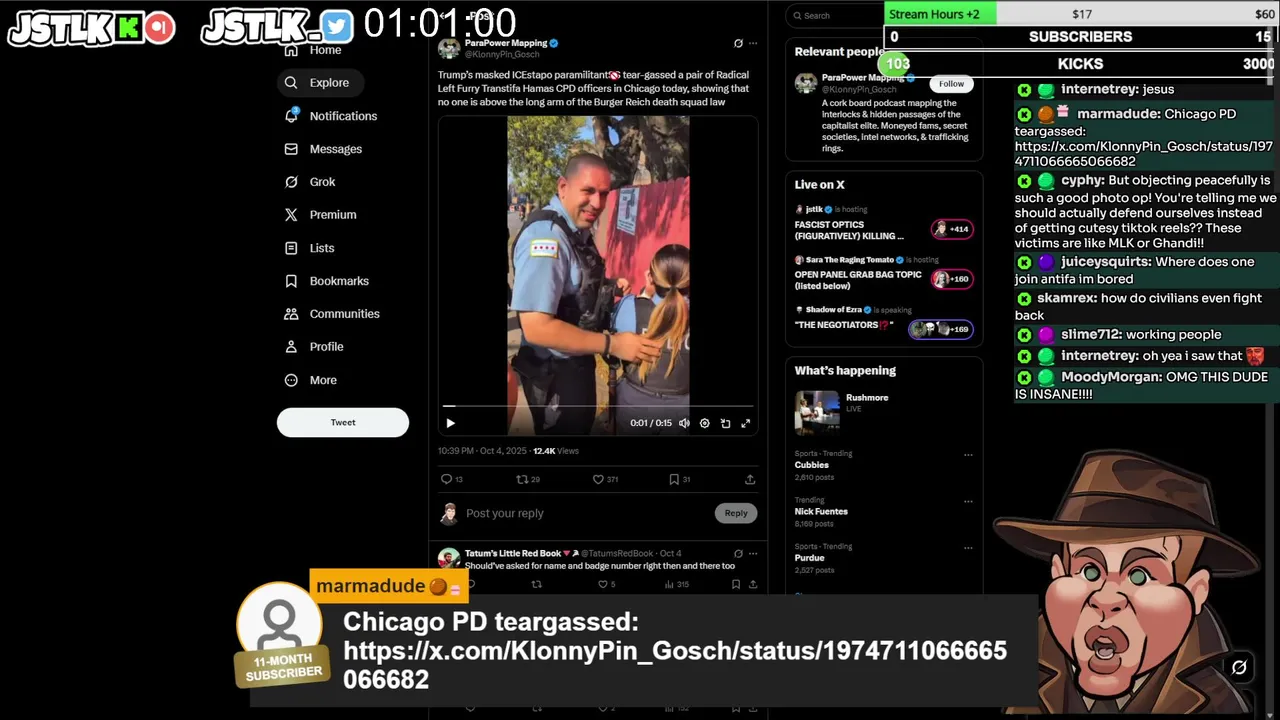This screenshot has height=720, width=1280.
Task: Click the 12.4K Views count
Action: tap(556, 451)
